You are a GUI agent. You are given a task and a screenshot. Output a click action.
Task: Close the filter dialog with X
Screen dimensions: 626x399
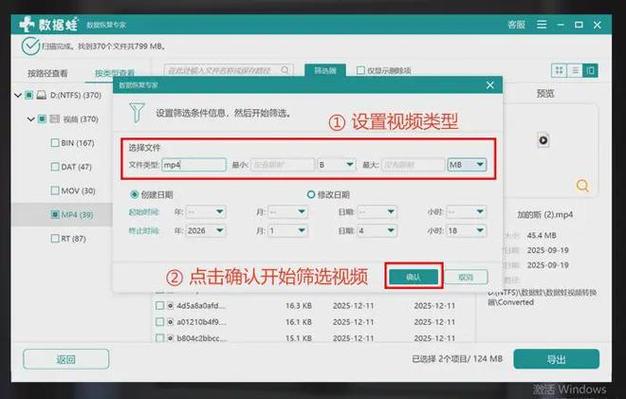[x=490, y=85]
